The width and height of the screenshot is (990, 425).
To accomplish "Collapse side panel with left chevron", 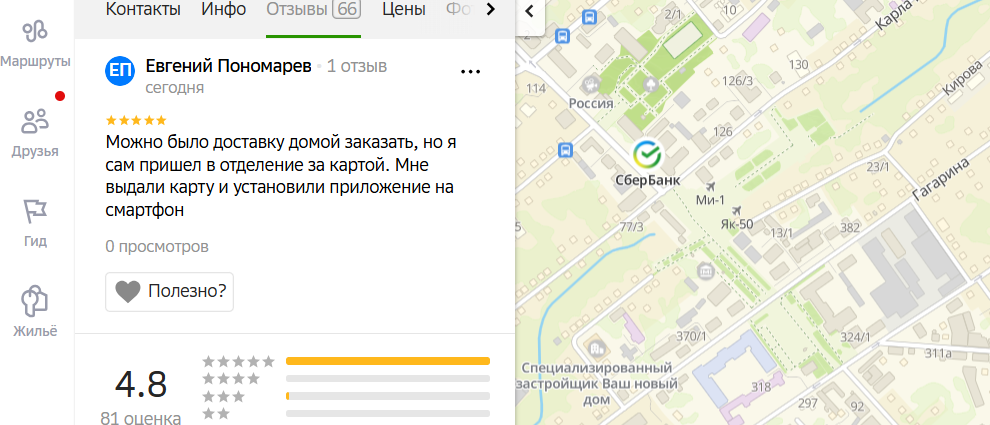I will [x=530, y=11].
